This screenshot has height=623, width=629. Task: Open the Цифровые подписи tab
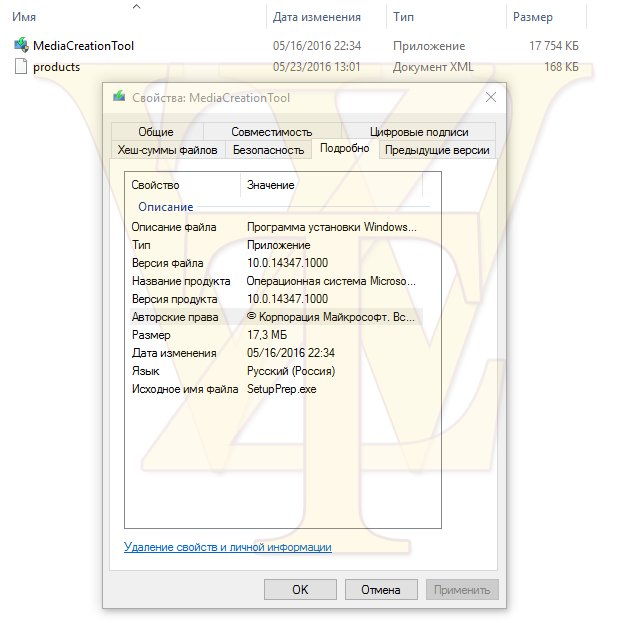click(x=419, y=132)
